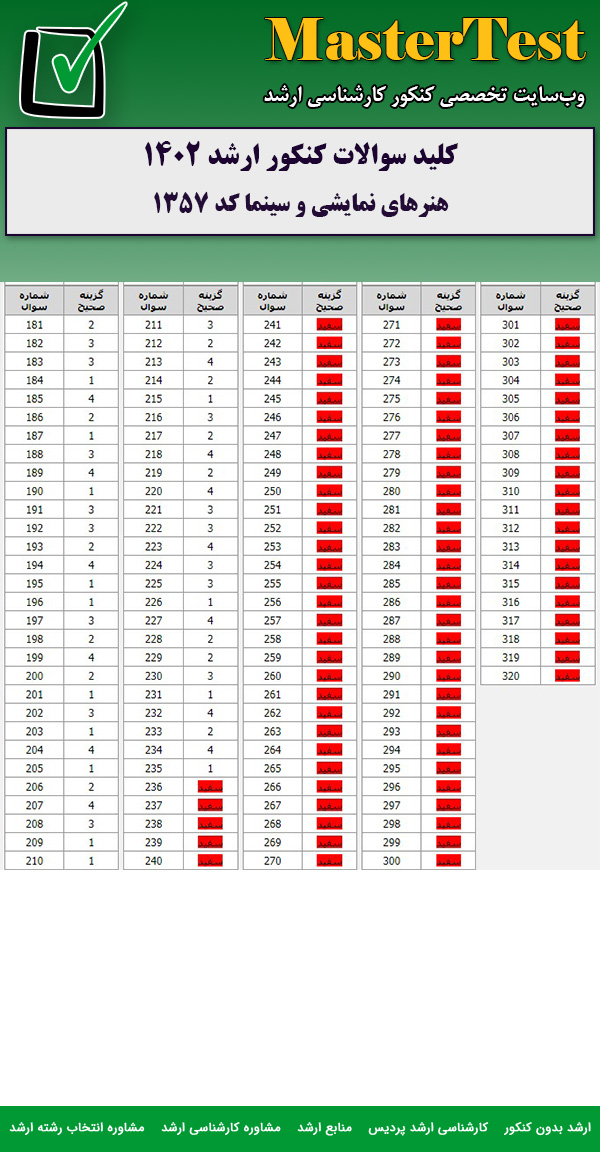Click the red answer cell for question 301

tap(567, 325)
